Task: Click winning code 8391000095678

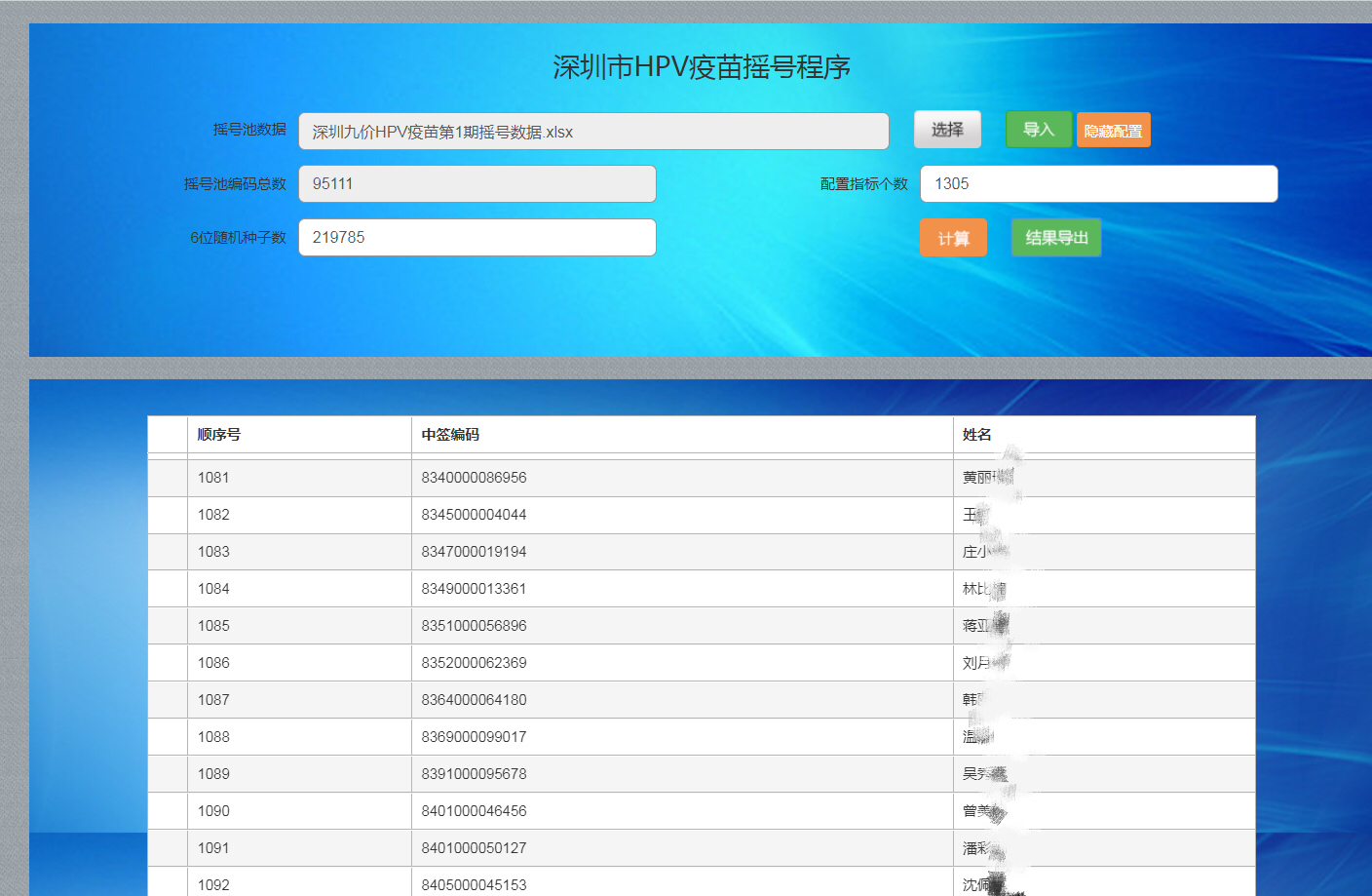Action: click(474, 774)
